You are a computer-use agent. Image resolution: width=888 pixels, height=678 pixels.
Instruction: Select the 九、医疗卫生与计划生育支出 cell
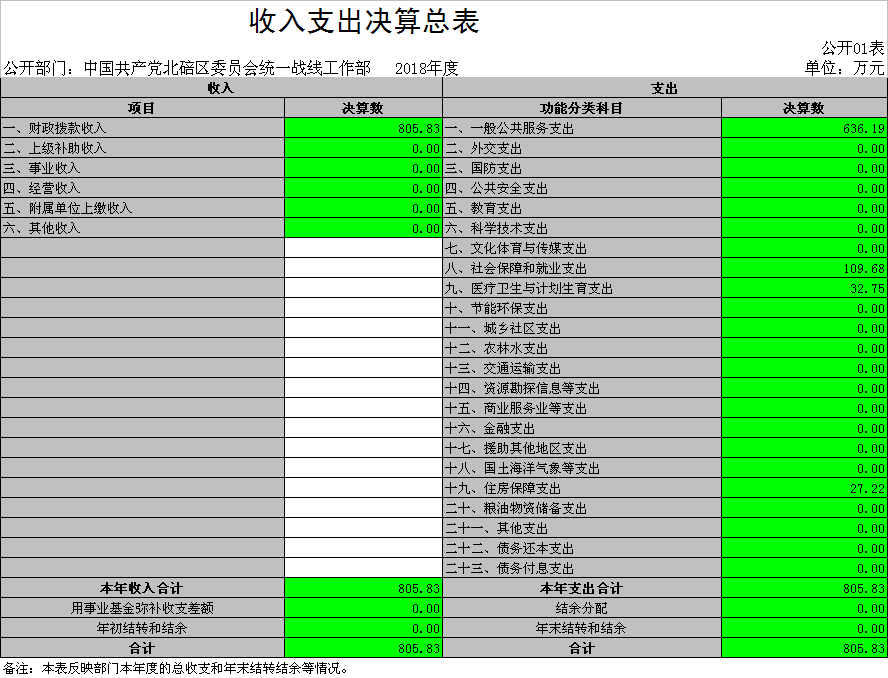tap(582, 288)
